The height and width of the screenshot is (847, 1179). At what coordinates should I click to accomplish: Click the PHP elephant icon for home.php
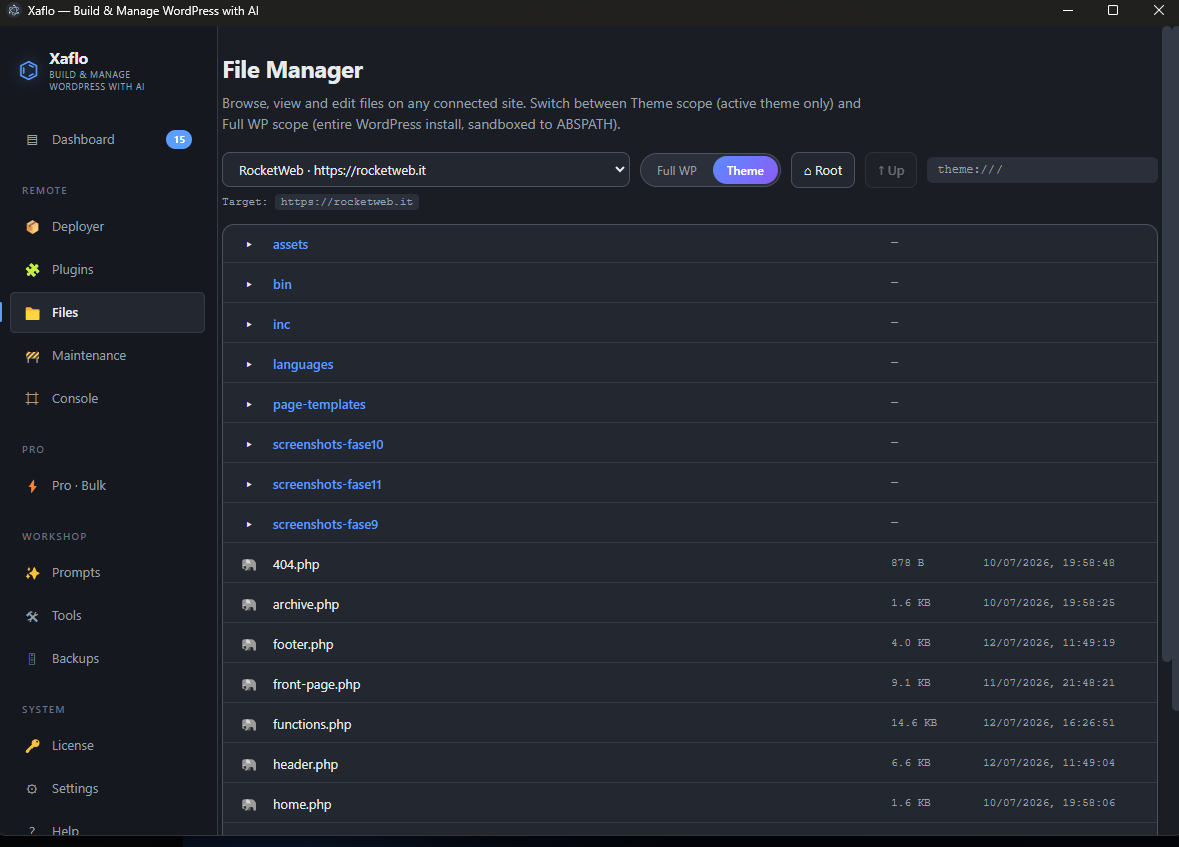coord(249,805)
